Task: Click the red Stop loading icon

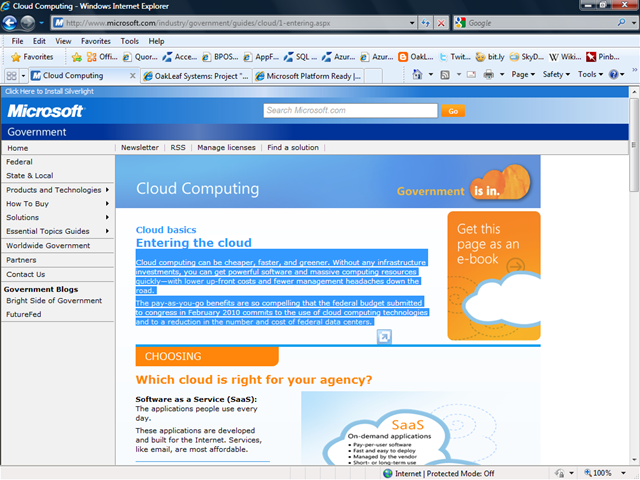Action: (441, 23)
